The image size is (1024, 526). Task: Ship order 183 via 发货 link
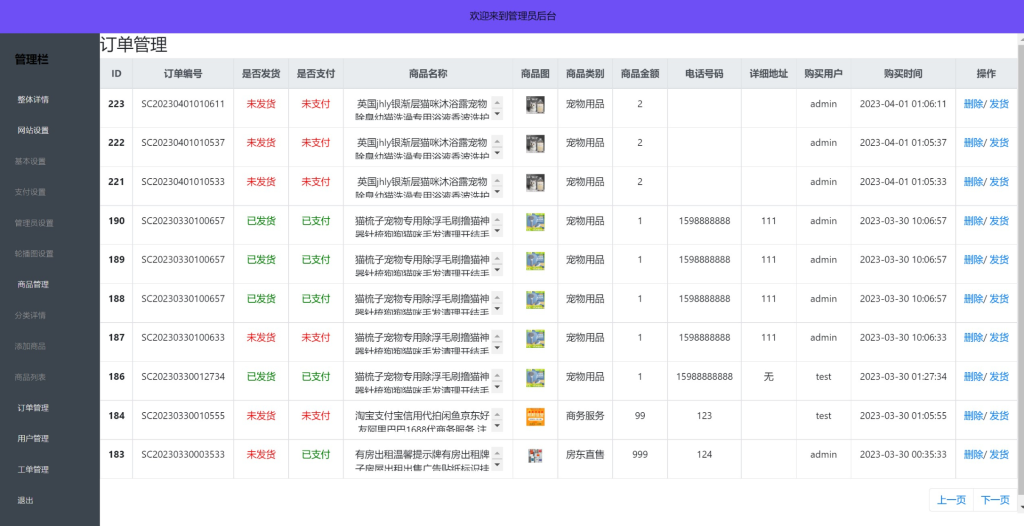click(x=999, y=454)
